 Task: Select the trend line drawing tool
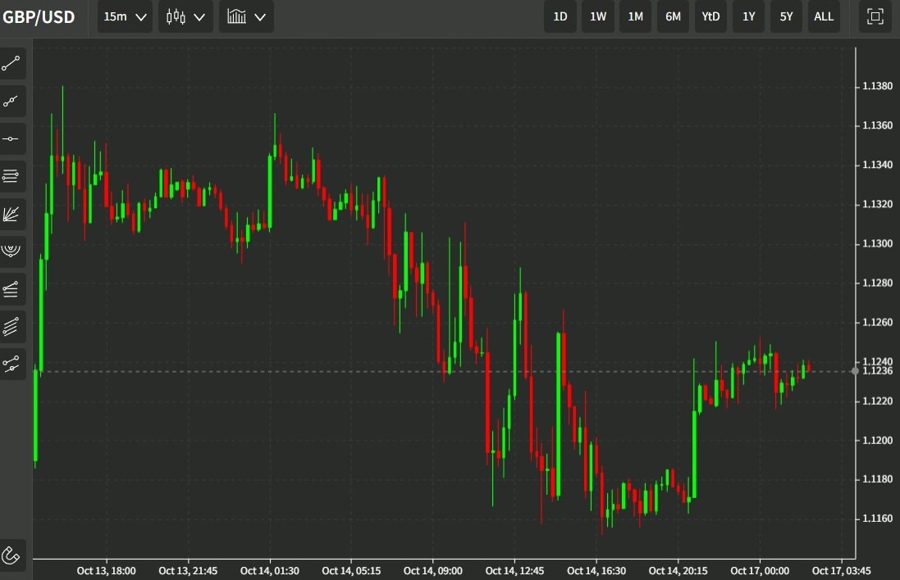(x=11, y=64)
